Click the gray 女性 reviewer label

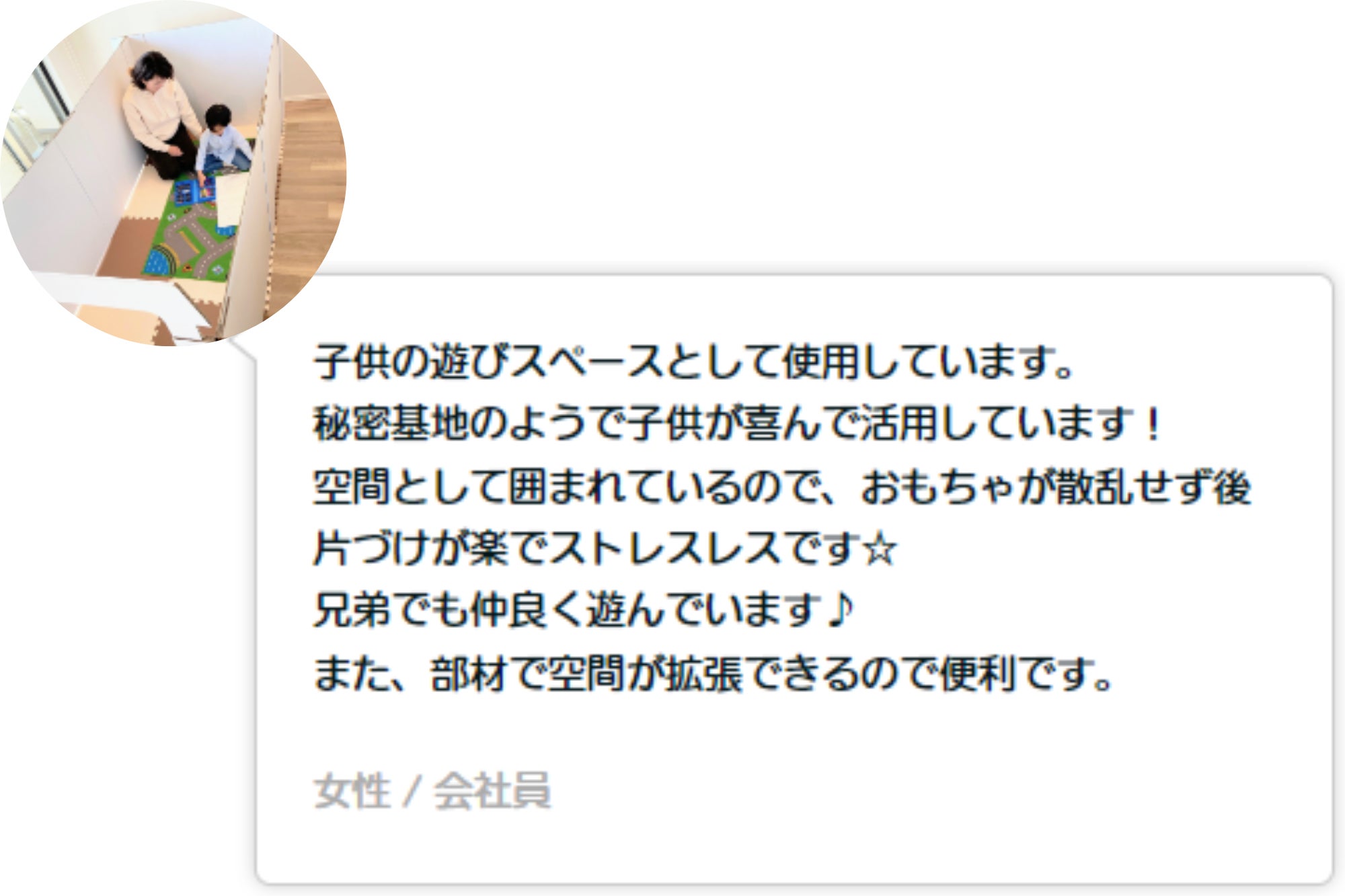point(352,790)
